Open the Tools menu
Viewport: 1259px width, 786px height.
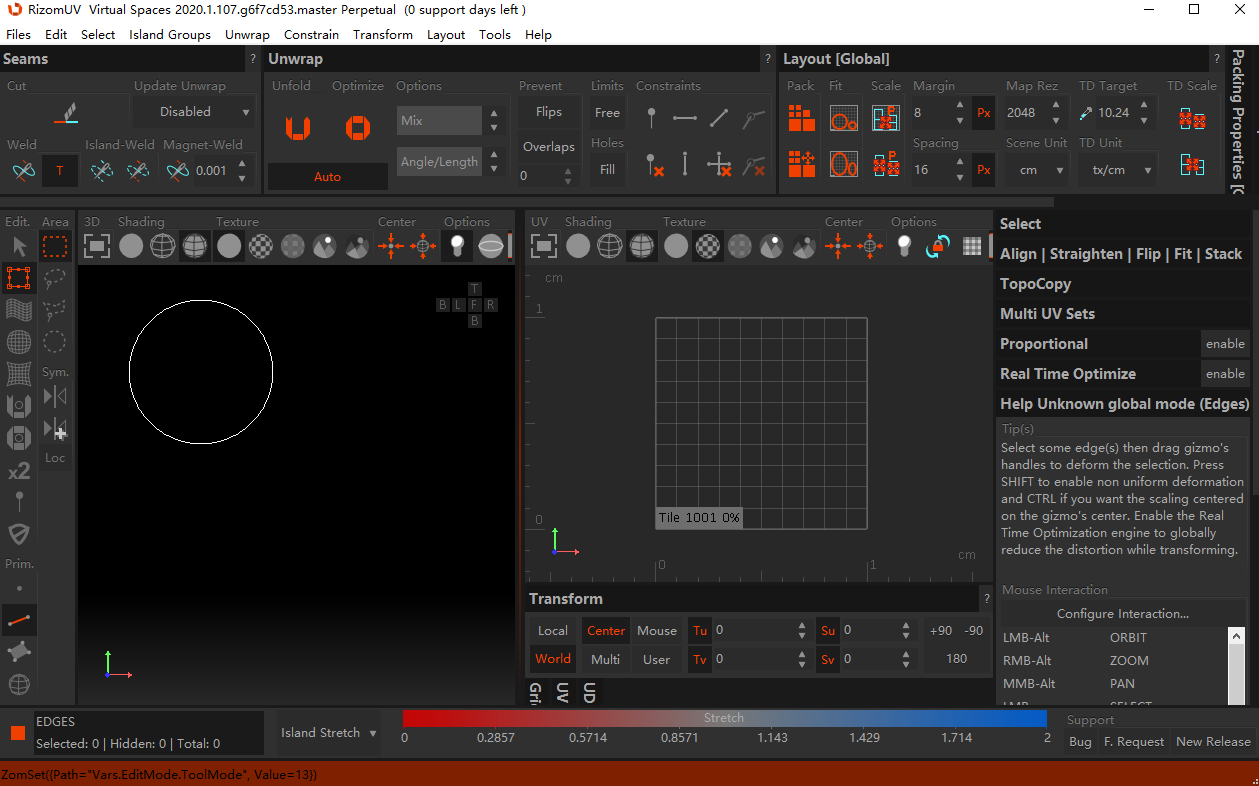pyautogui.click(x=495, y=34)
